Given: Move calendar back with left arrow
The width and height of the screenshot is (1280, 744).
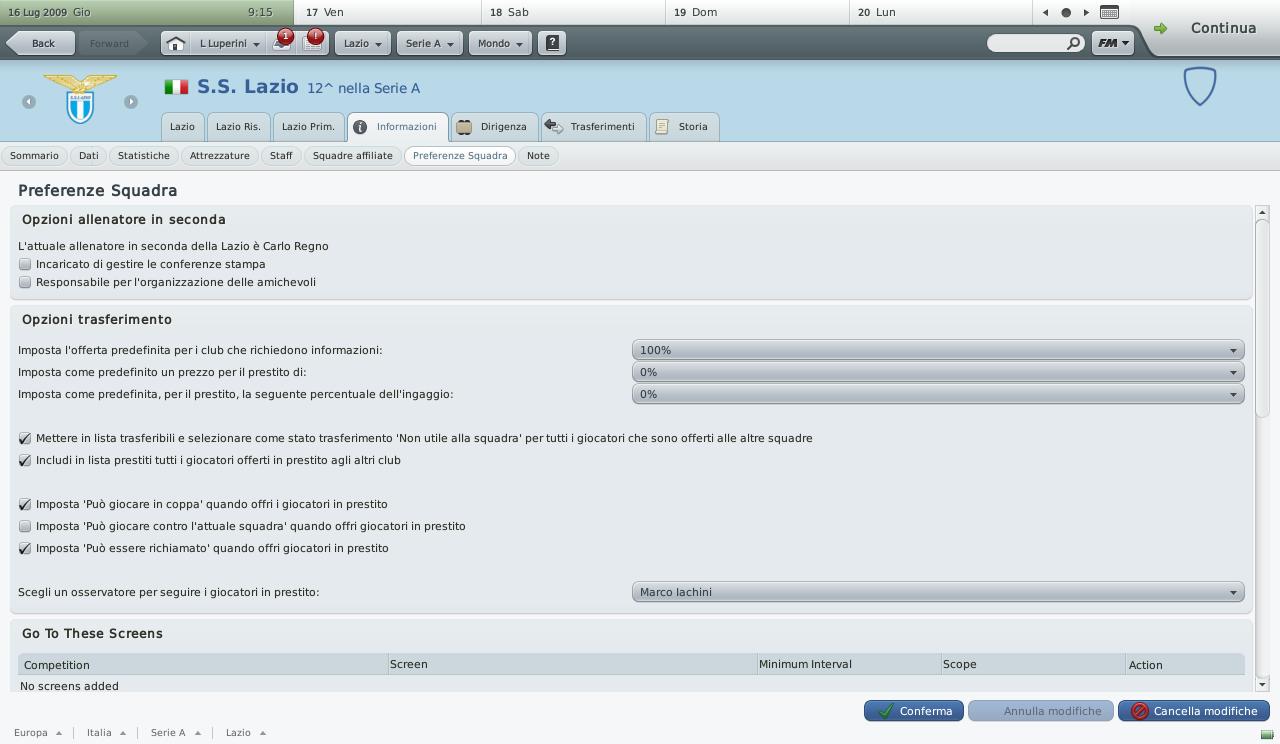Looking at the screenshot, I should (x=1045, y=12).
